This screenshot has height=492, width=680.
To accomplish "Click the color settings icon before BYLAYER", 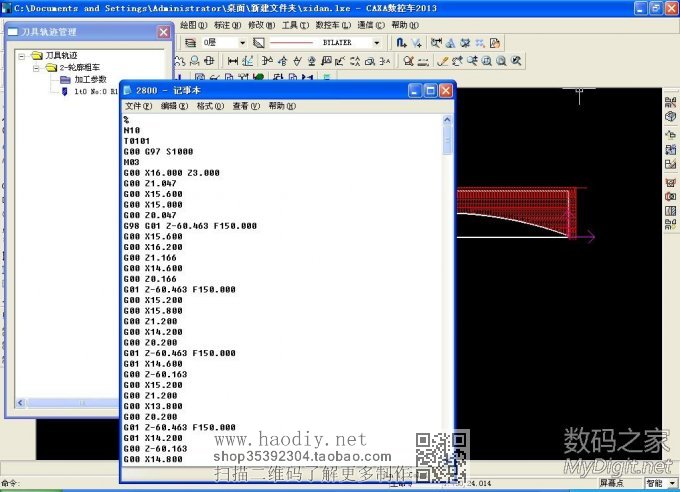I will click(x=259, y=43).
